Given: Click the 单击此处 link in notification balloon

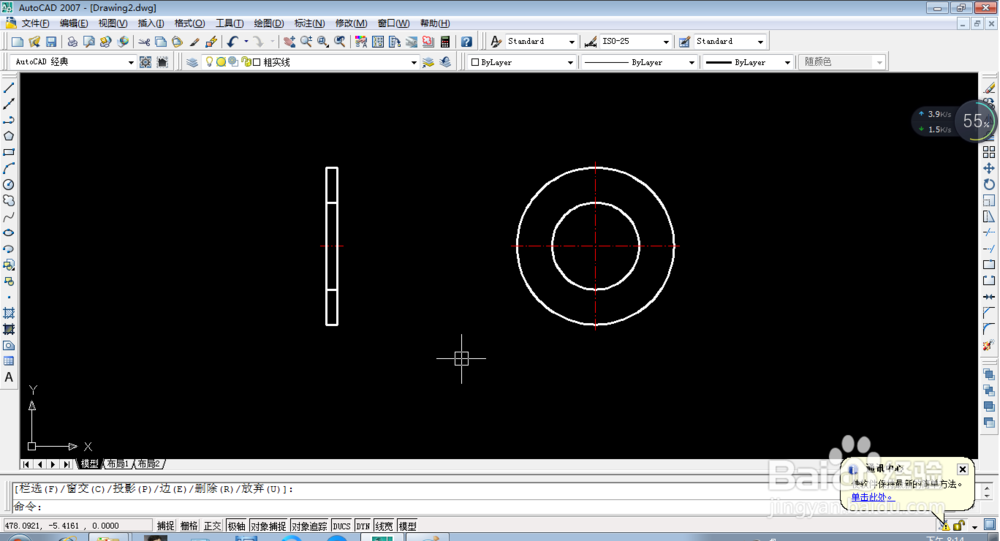Looking at the screenshot, I should point(871,497).
